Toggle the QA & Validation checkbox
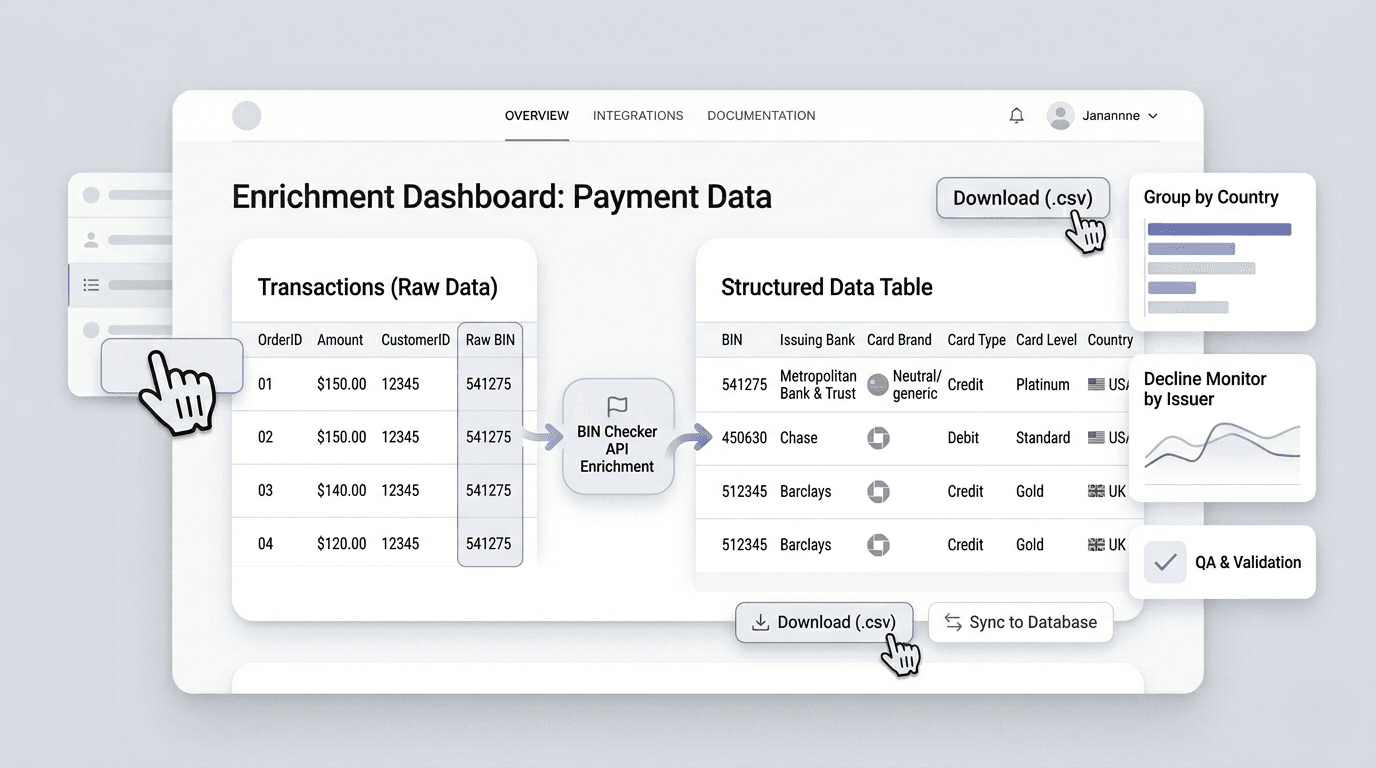 [x=1164, y=562]
